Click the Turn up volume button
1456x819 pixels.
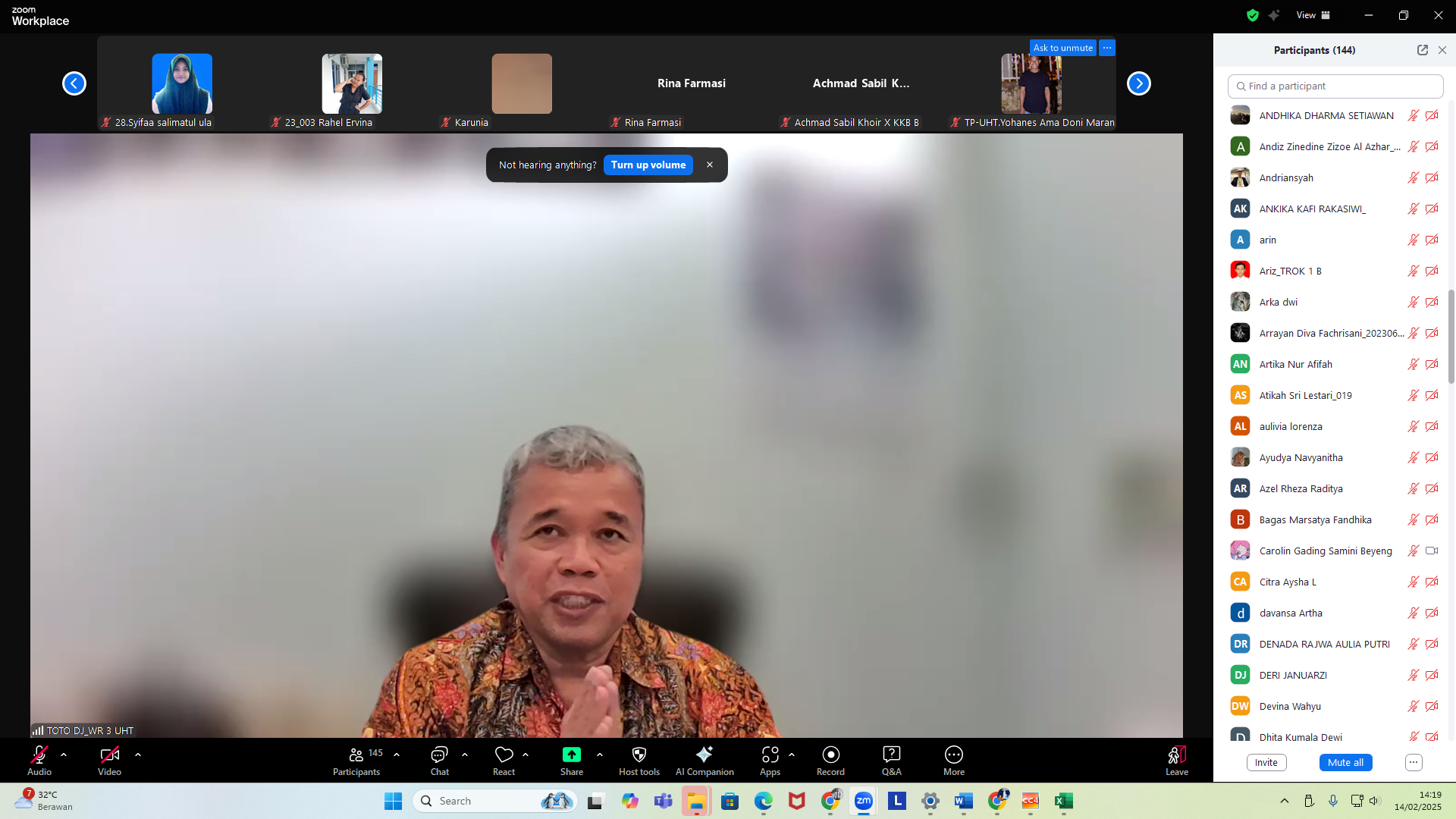[648, 165]
